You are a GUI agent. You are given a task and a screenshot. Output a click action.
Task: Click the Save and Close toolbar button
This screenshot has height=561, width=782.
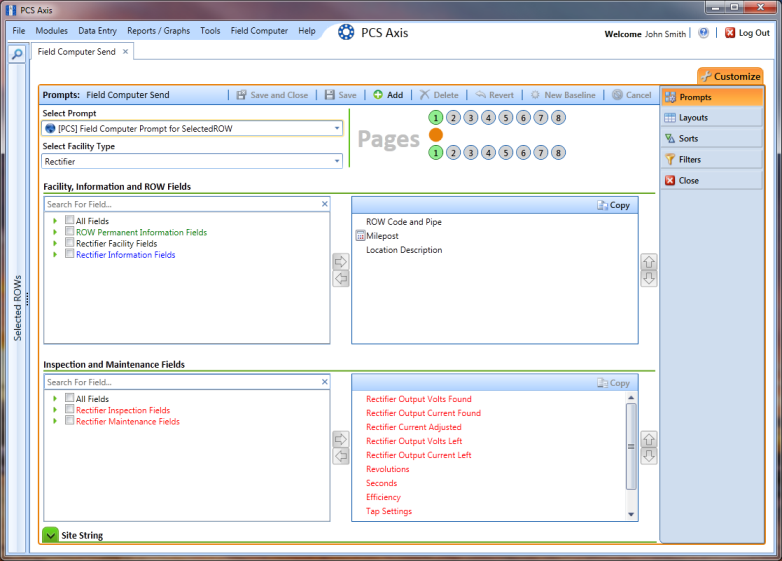272,95
